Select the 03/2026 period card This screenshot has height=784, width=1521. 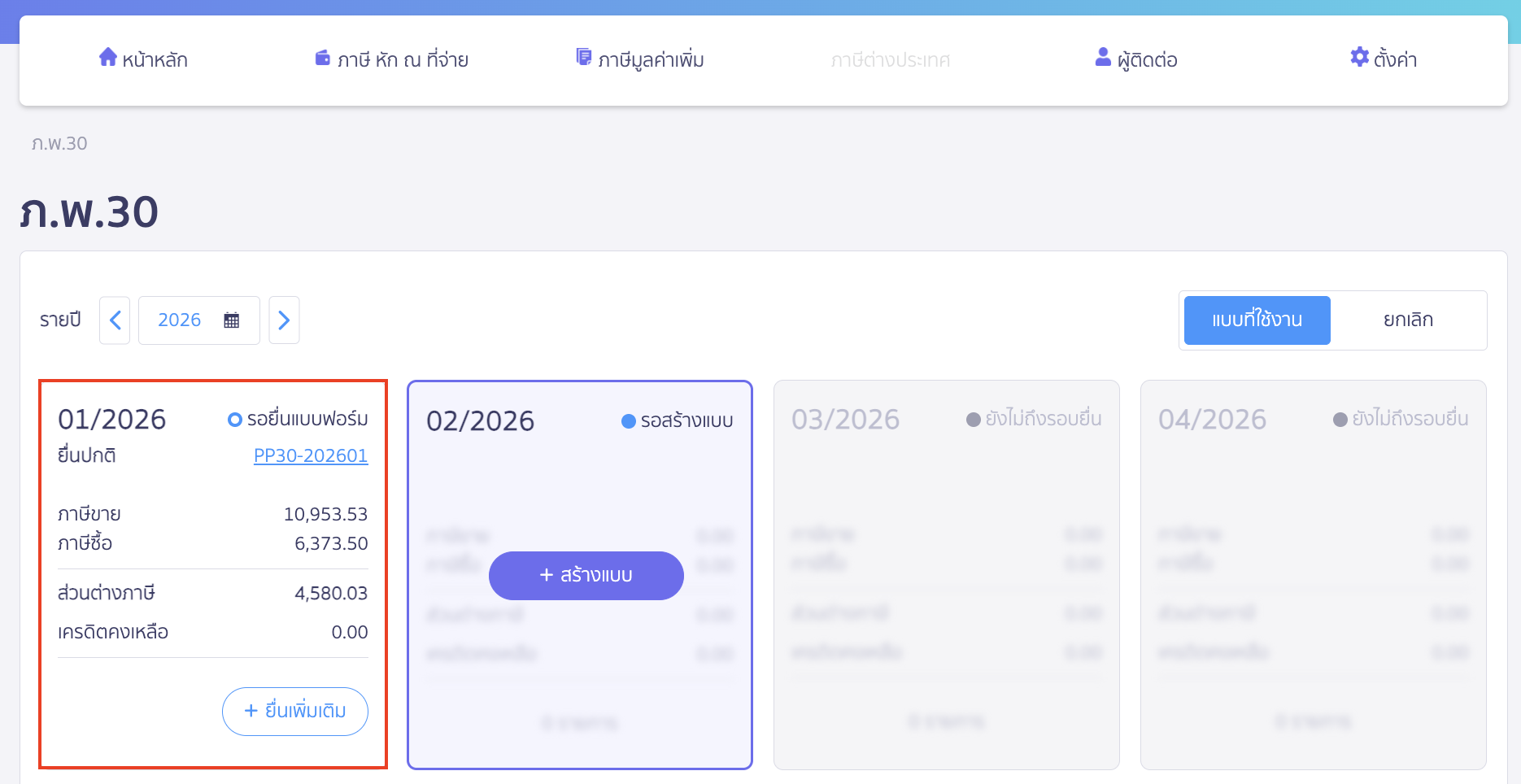pyautogui.click(x=946, y=574)
